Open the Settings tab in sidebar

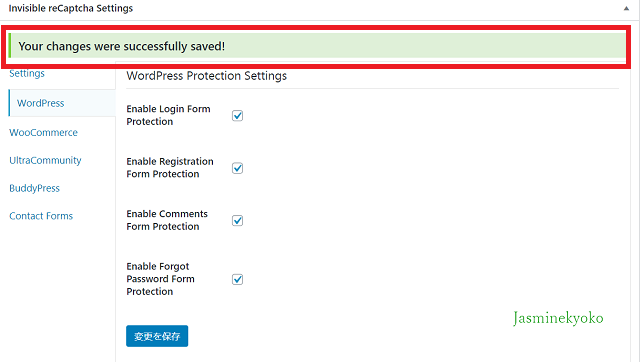click(x=27, y=73)
